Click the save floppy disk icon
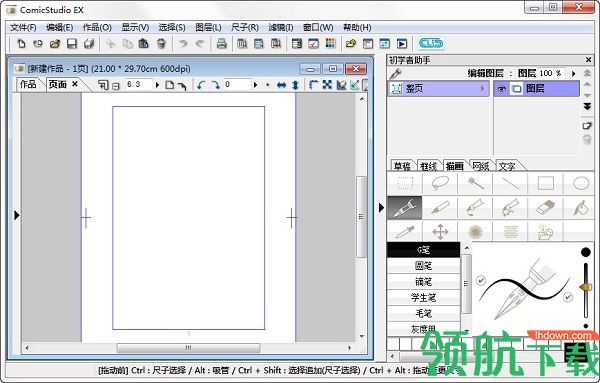 72,44
